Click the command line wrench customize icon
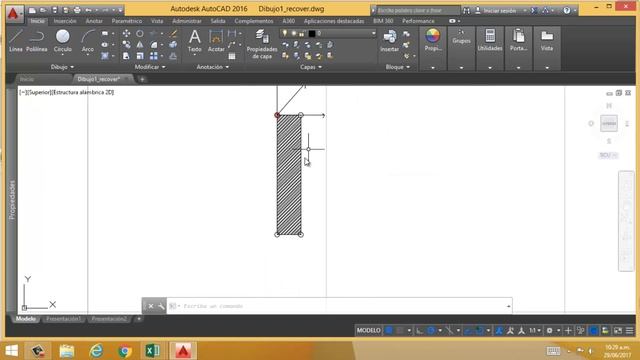Screen dimensions: 640x360 pyautogui.click(x=161, y=306)
